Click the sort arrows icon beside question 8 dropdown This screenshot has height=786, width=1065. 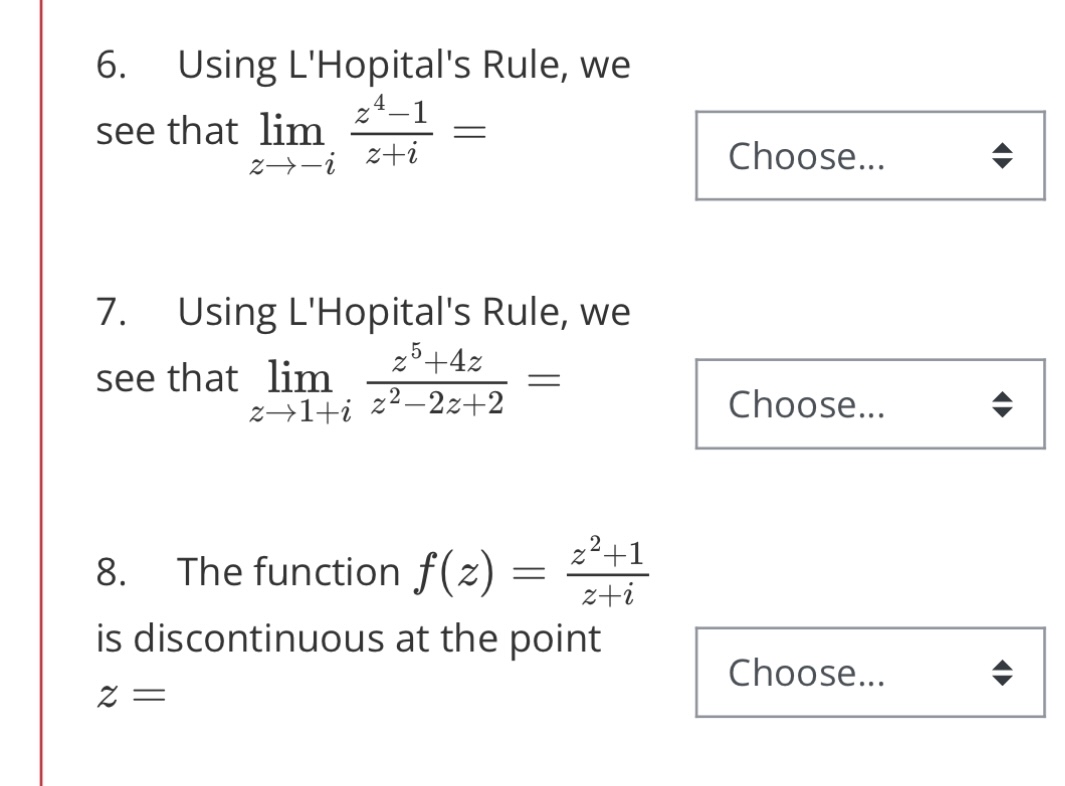click(1002, 672)
